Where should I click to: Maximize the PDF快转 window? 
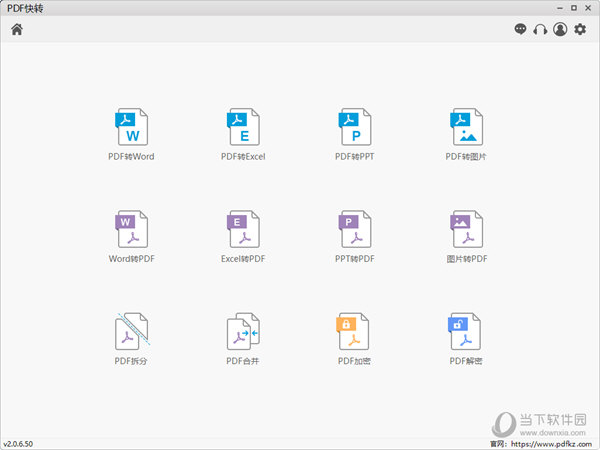[574, 8]
